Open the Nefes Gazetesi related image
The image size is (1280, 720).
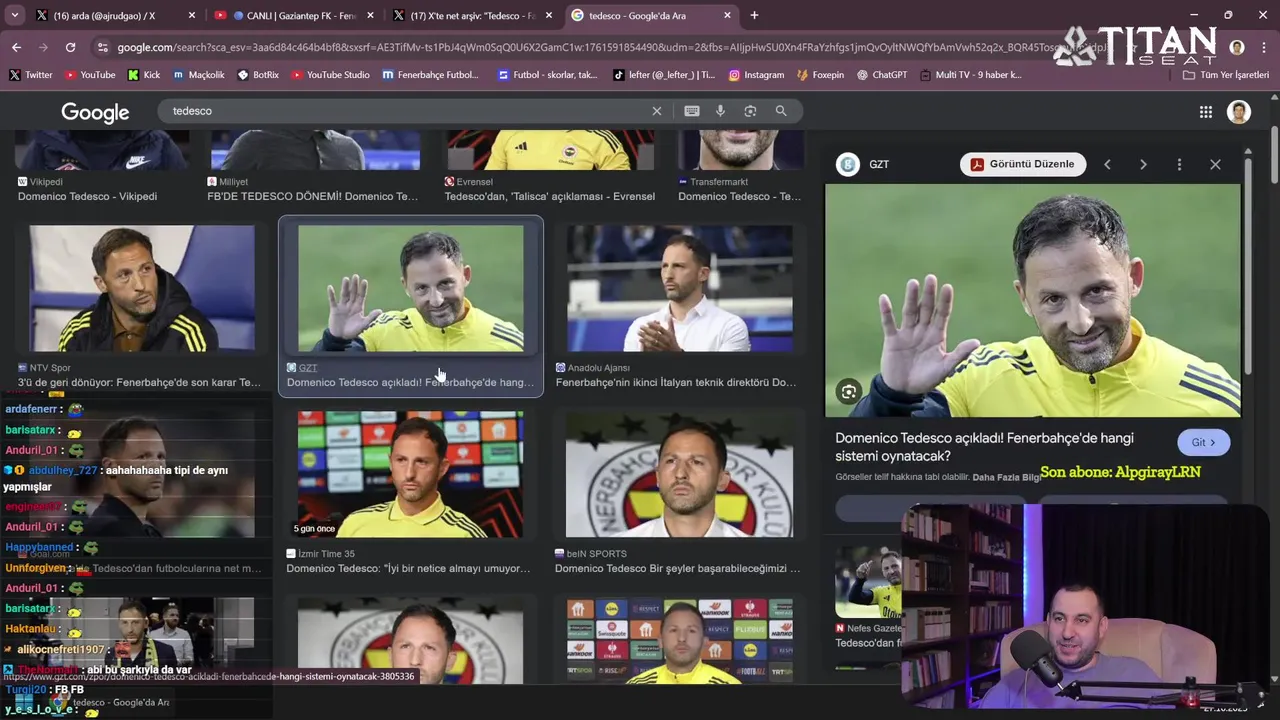868,583
